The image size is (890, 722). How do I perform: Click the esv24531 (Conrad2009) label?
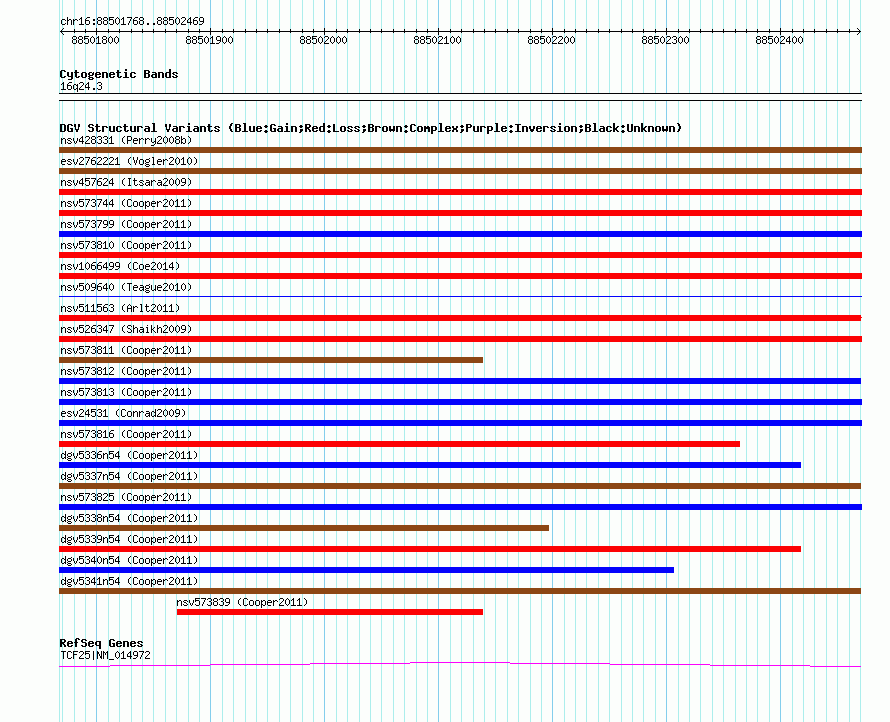coord(123,413)
